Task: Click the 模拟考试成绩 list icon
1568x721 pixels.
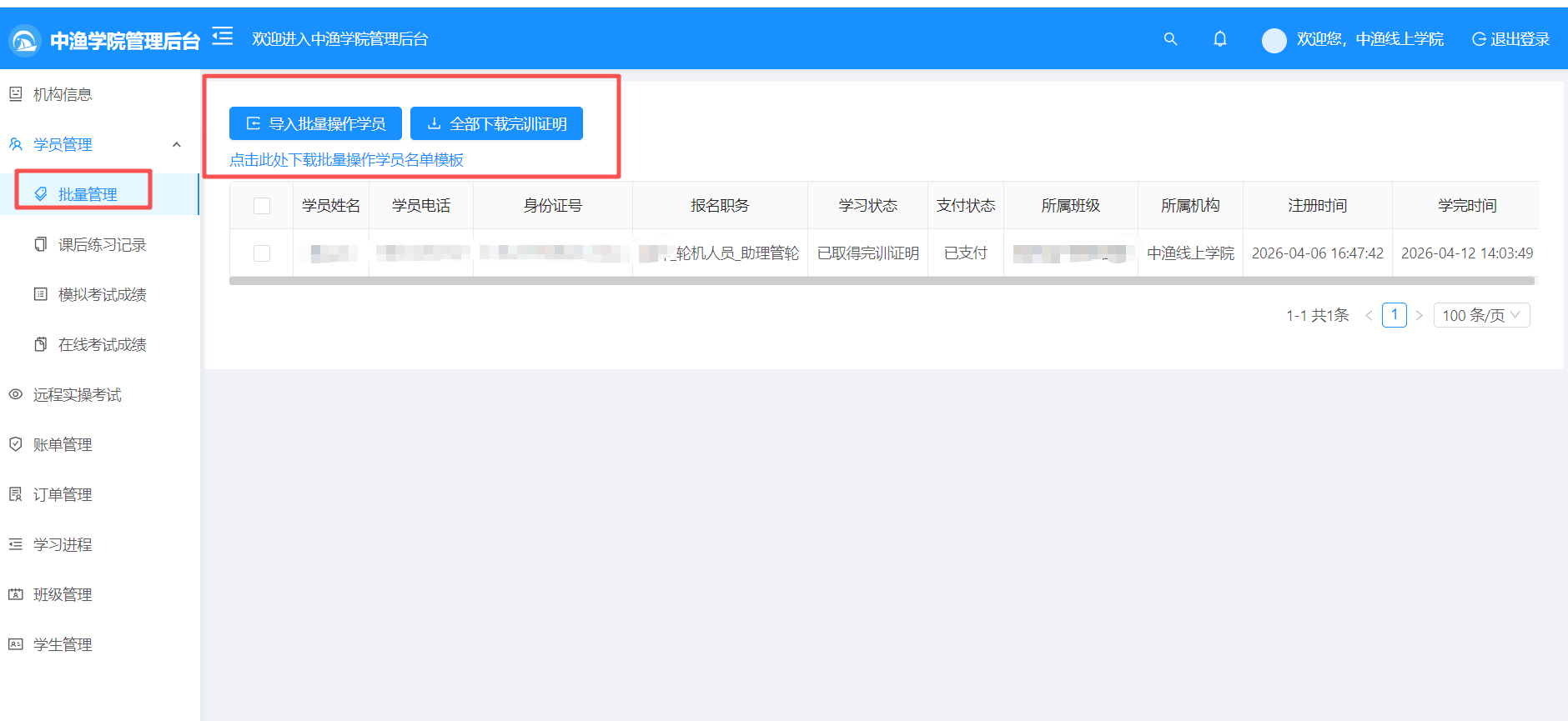Action: click(x=40, y=294)
